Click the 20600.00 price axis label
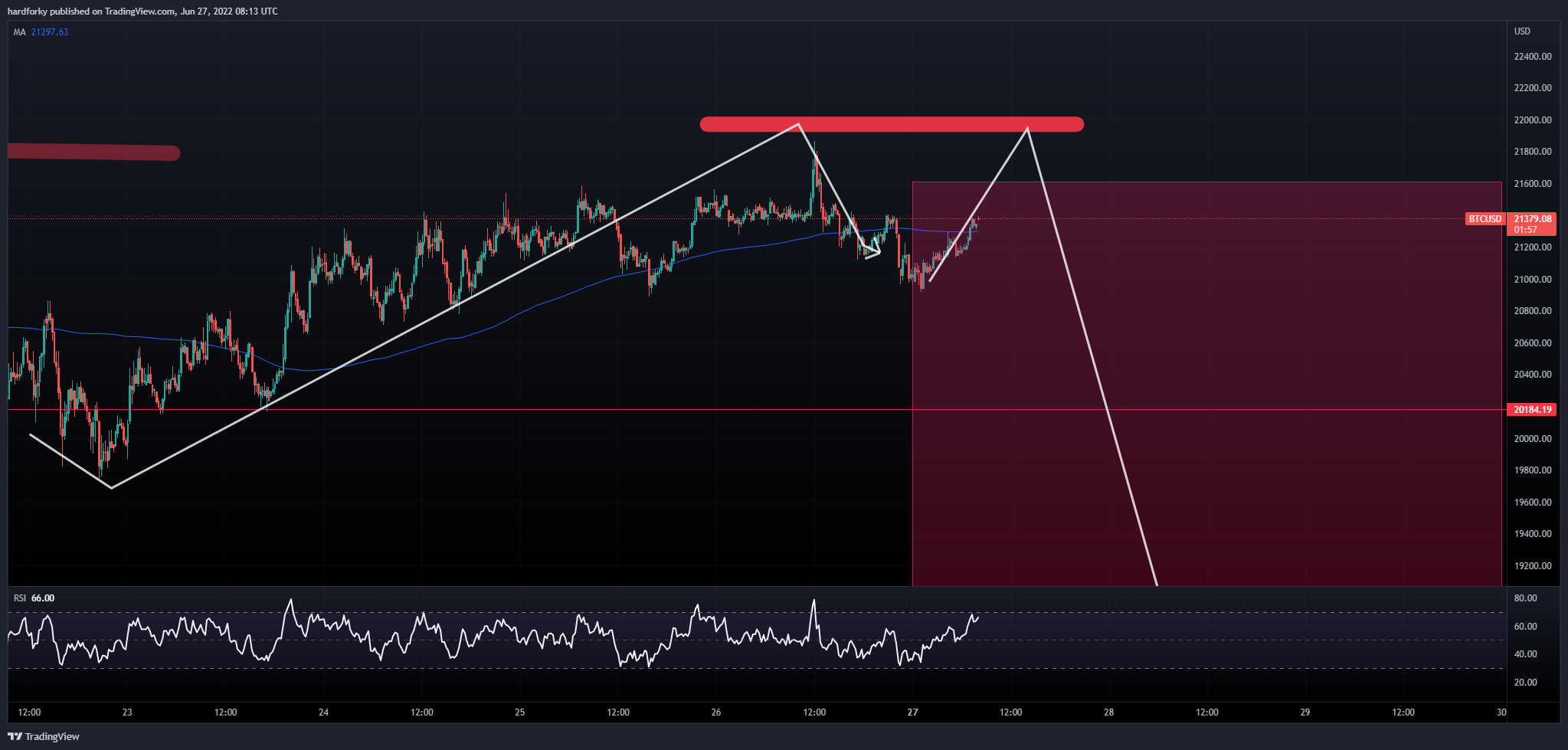Image resolution: width=1568 pixels, height=750 pixels. 1533,343
